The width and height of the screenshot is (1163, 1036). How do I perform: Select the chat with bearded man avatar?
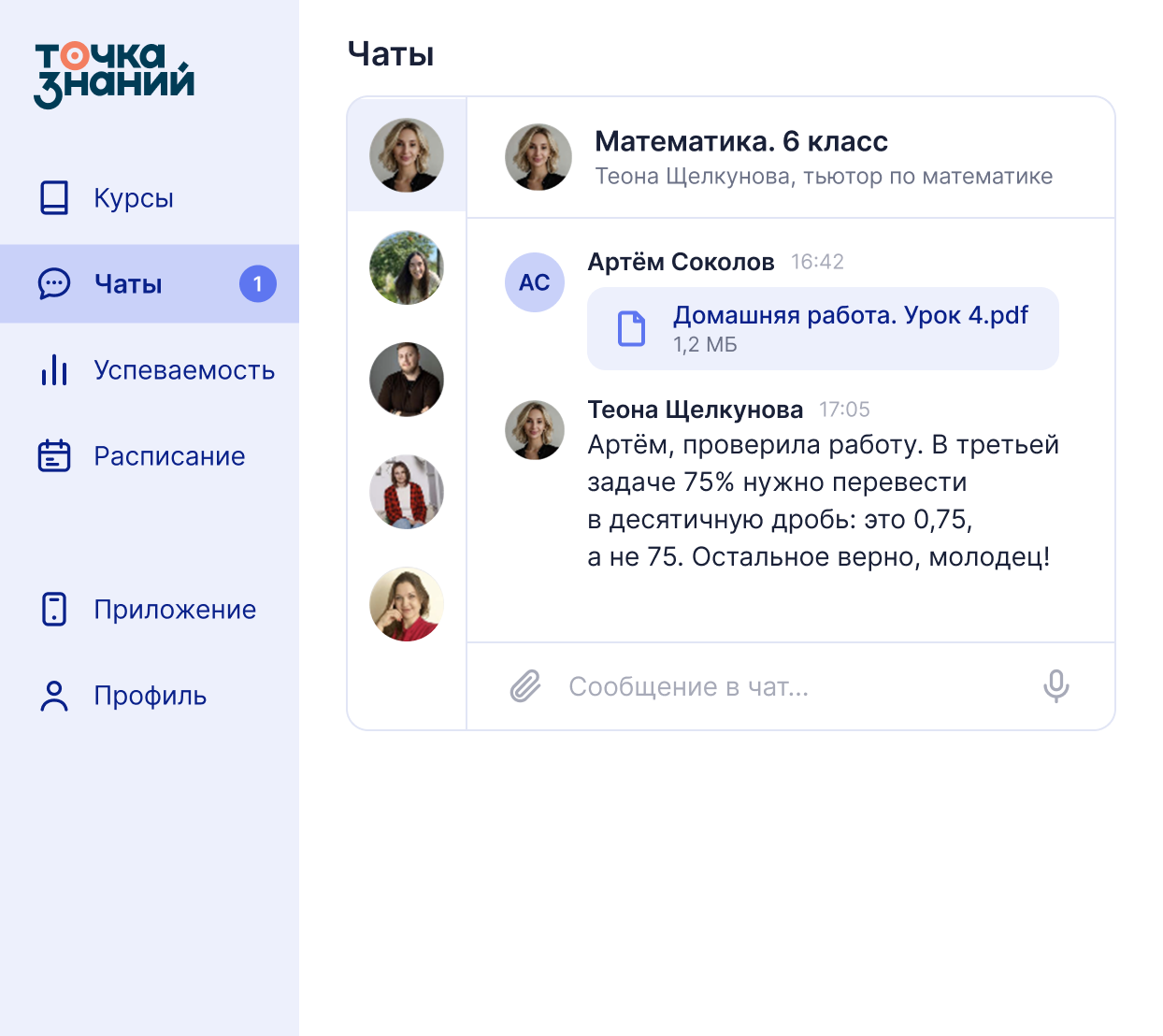pos(407,380)
